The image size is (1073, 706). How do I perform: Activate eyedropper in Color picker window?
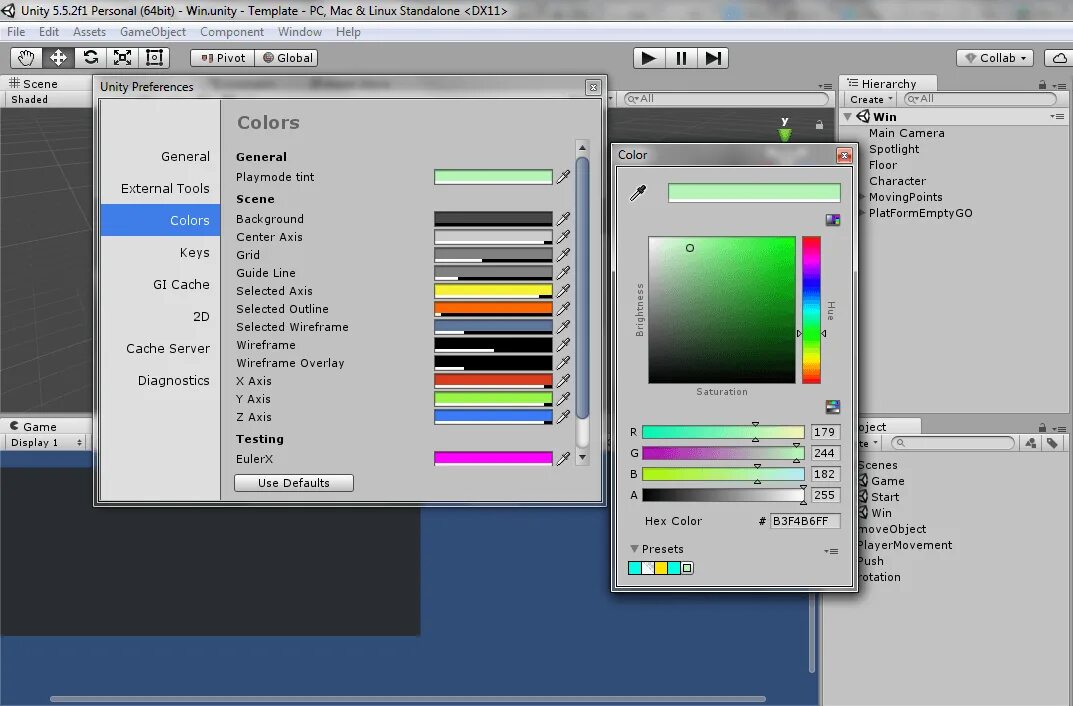pos(638,193)
